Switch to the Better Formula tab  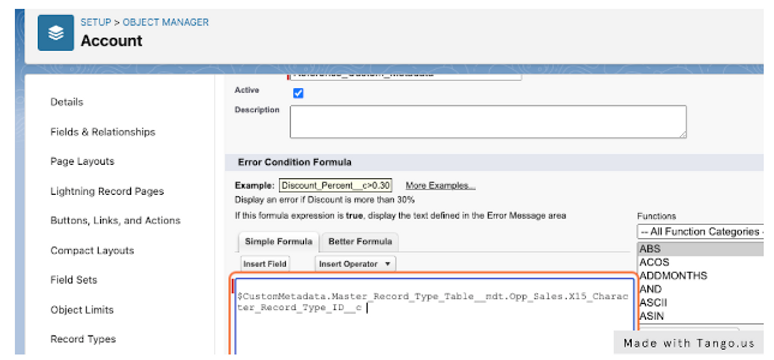click(x=360, y=241)
